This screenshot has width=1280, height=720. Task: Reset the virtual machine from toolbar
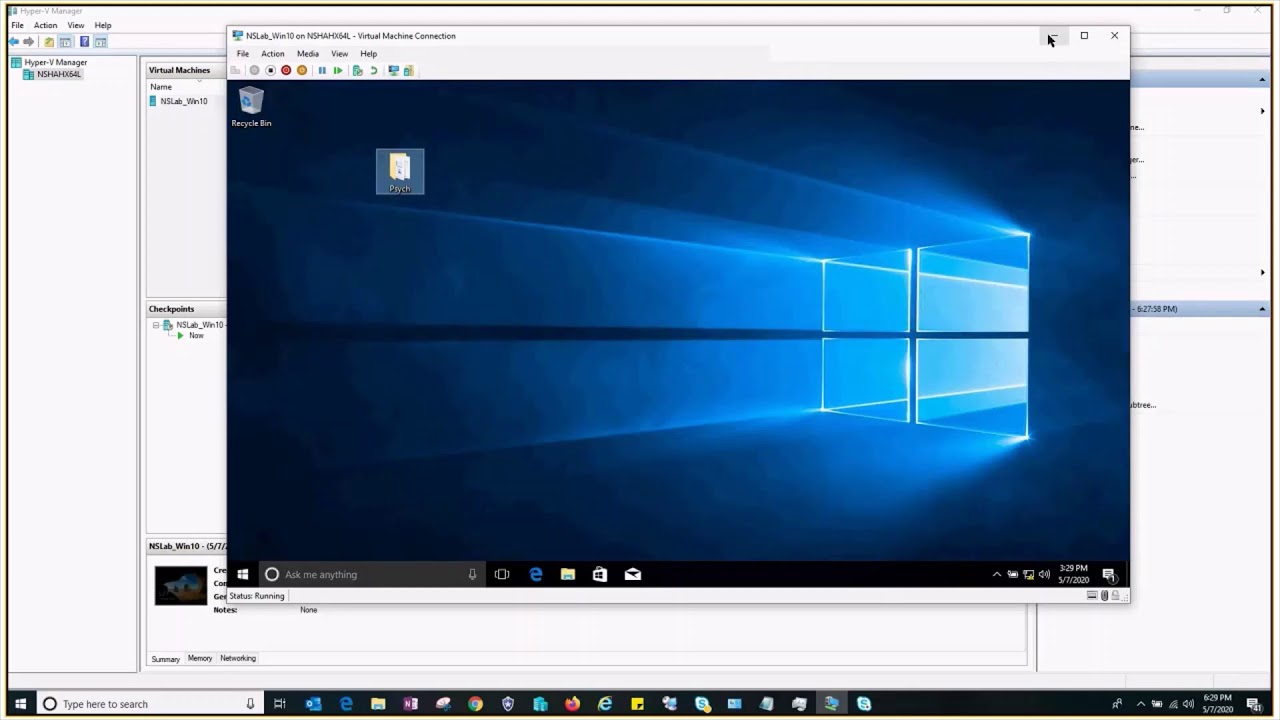(338, 70)
